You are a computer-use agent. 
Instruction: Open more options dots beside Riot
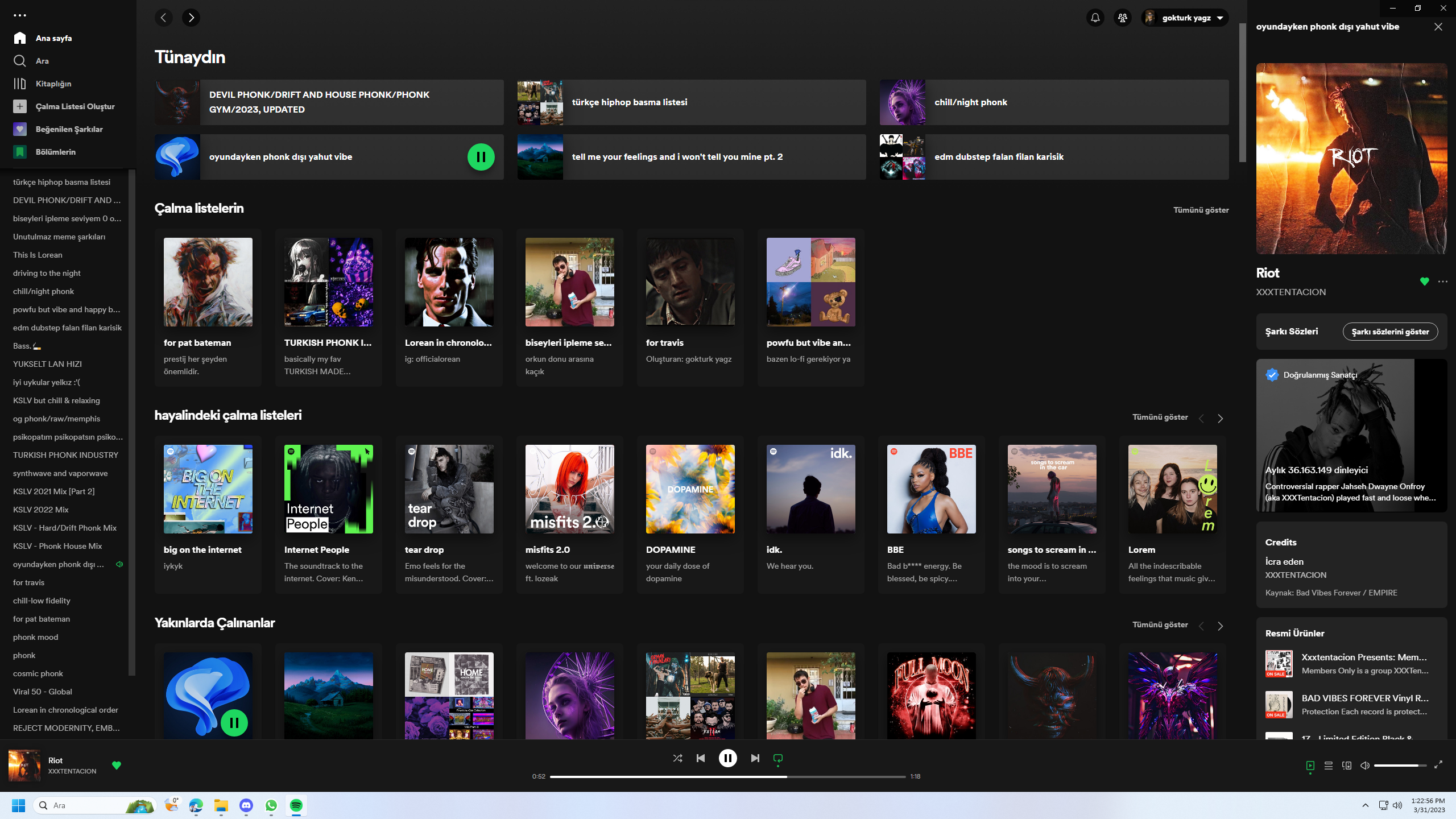(1442, 282)
